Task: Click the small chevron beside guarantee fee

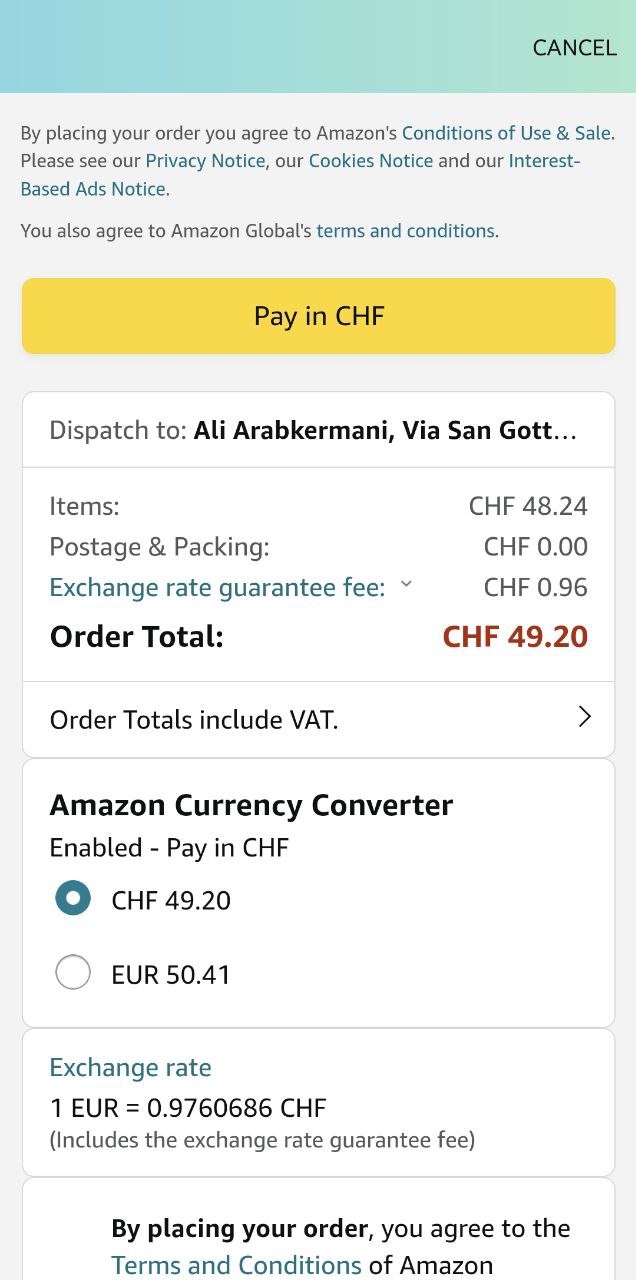Action: point(406,585)
